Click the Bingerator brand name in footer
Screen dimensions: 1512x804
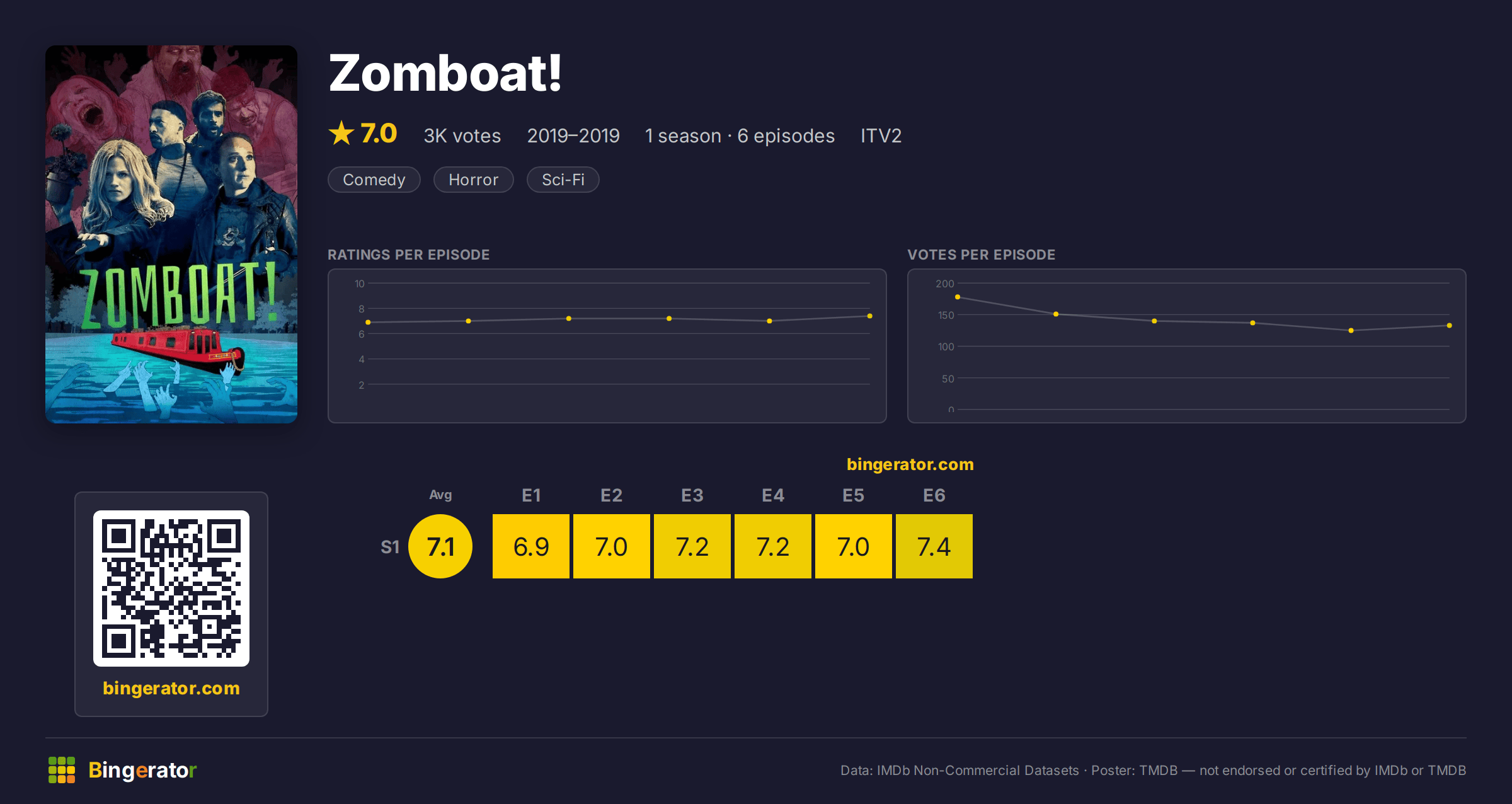142,770
